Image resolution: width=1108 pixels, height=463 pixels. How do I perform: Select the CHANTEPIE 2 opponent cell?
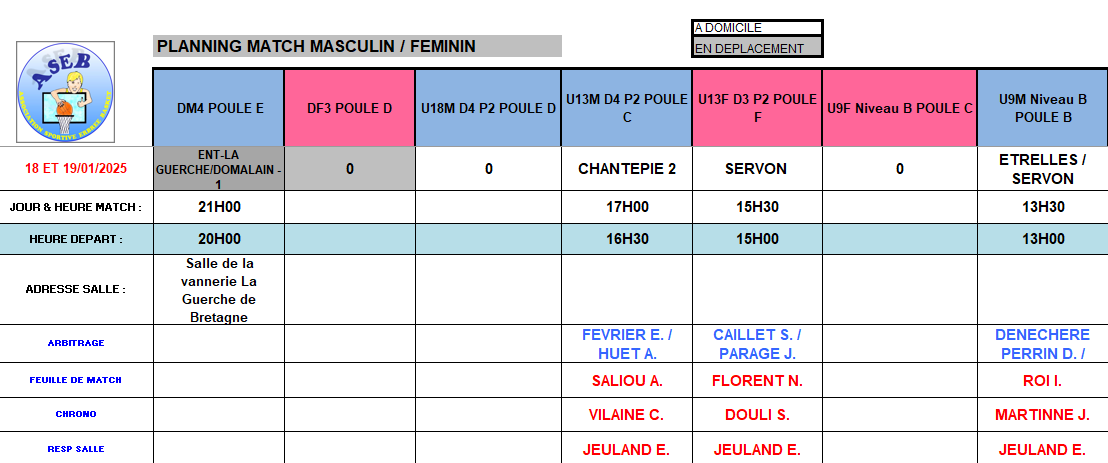(x=627, y=169)
